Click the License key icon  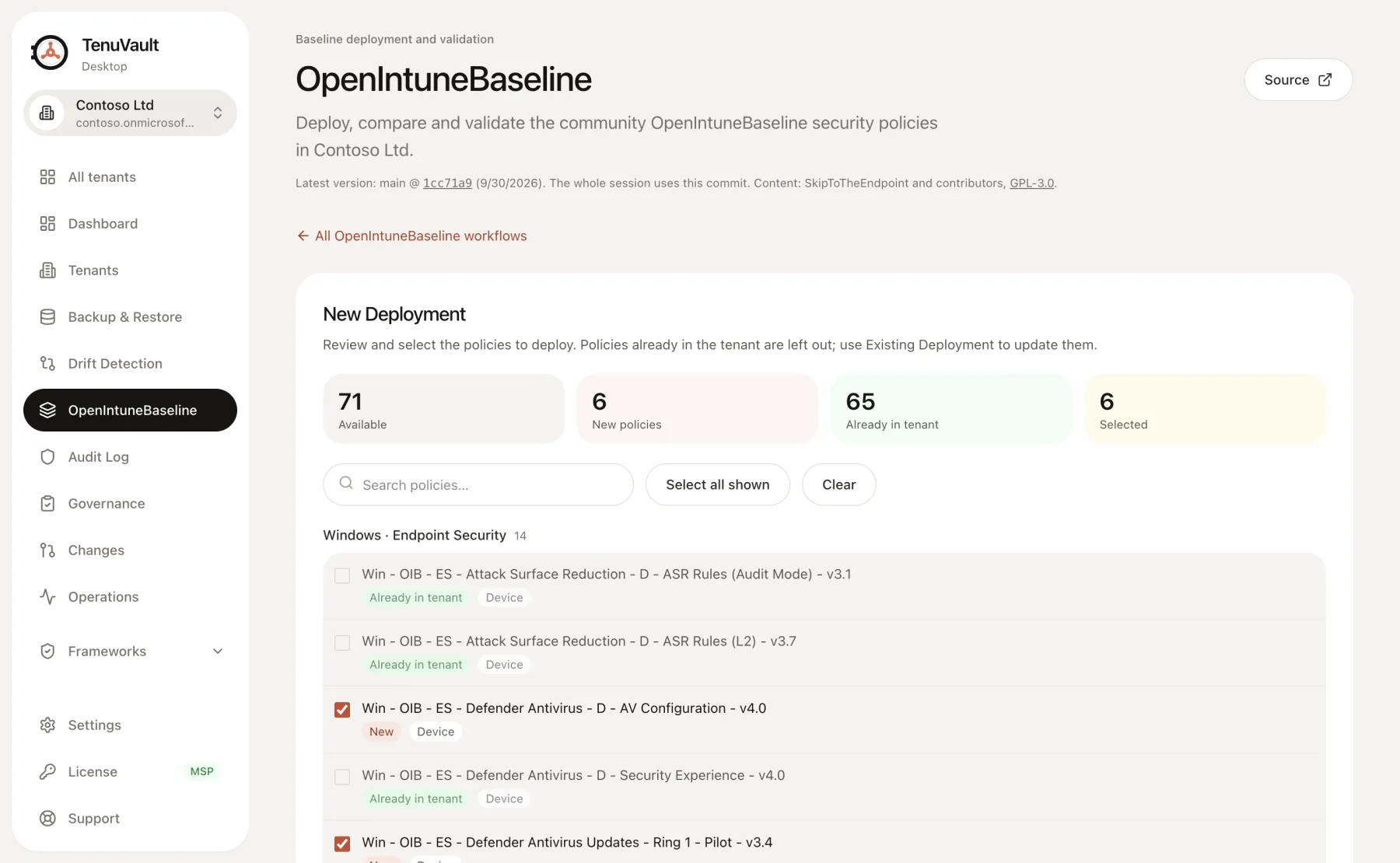pos(47,772)
